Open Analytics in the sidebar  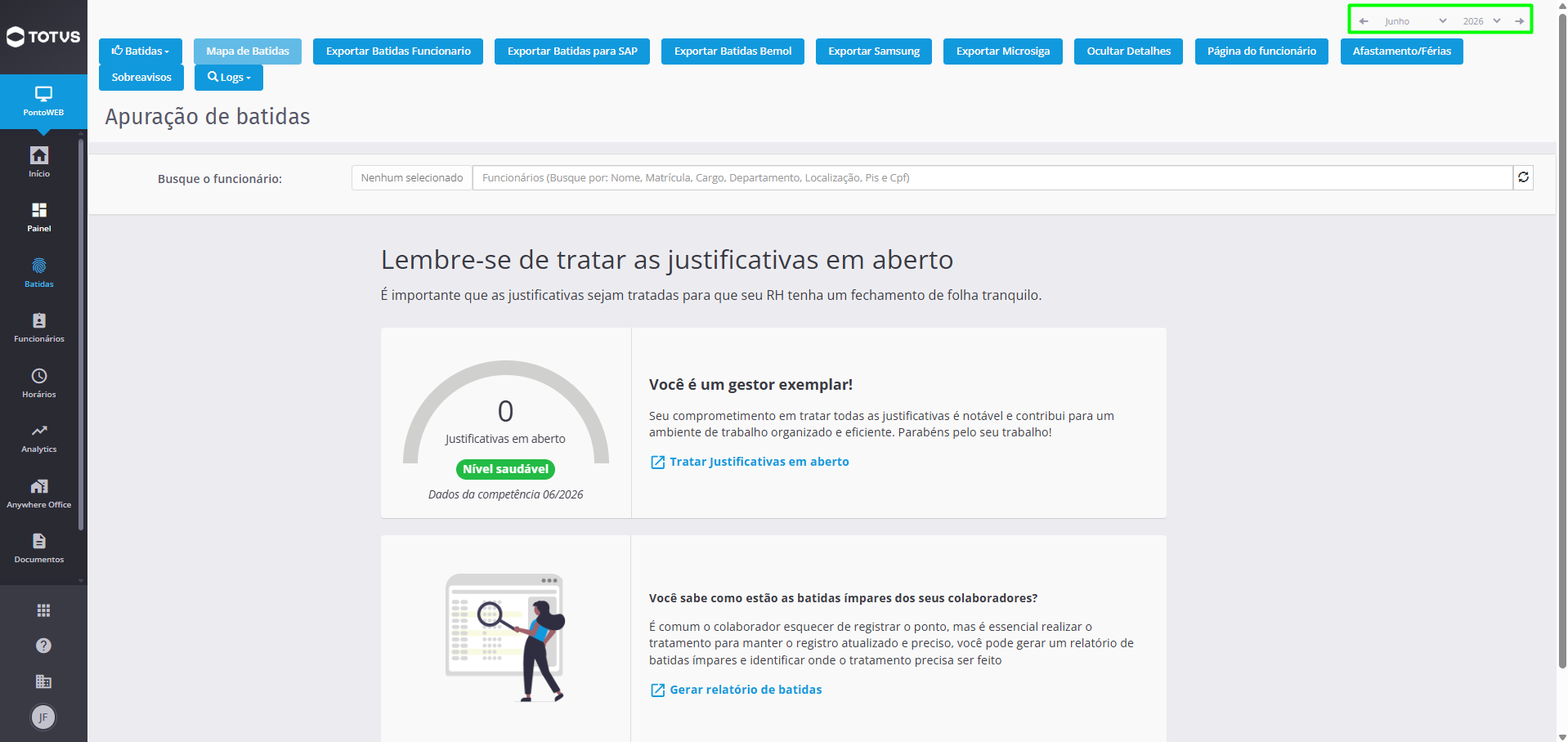39,438
